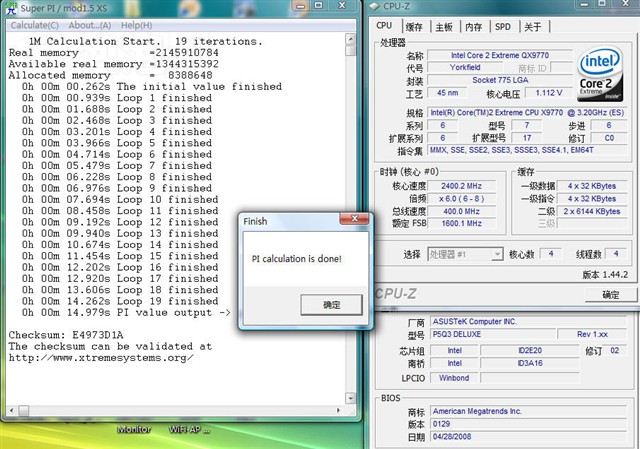Click the Intel Core 2 Extreme QX9770 name field

pyautogui.click(x=500, y=55)
